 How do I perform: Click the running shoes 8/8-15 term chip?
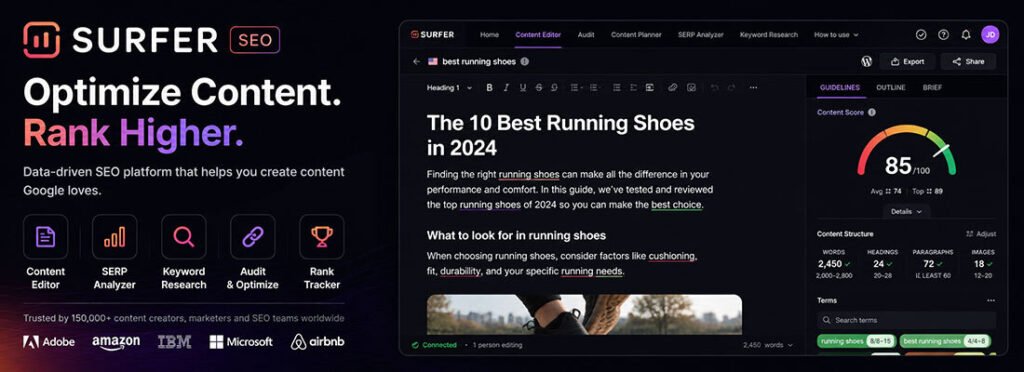(x=856, y=341)
